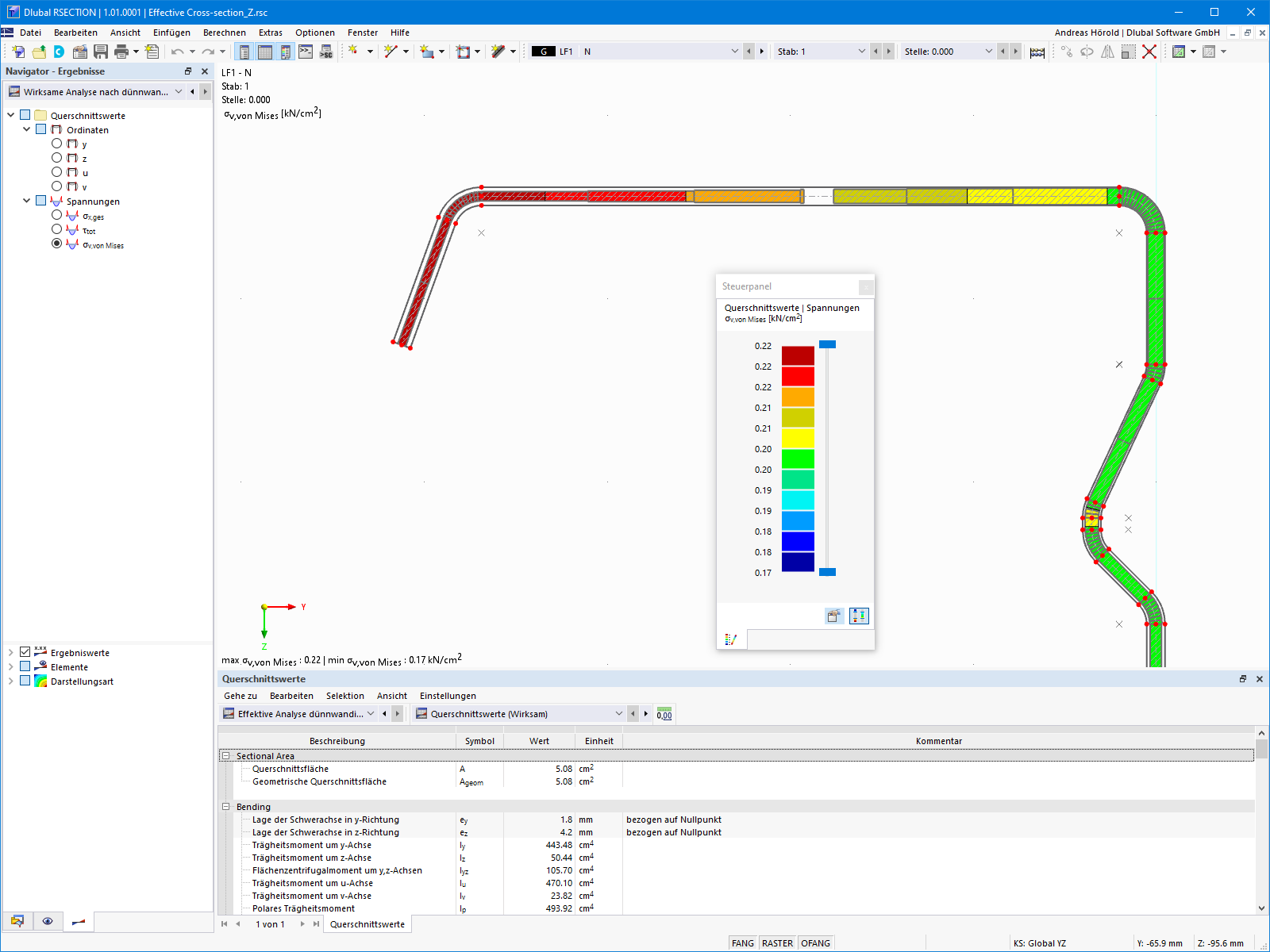Click the Open file folder icon
This screenshot has height=952, width=1270.
click(39, 52)
